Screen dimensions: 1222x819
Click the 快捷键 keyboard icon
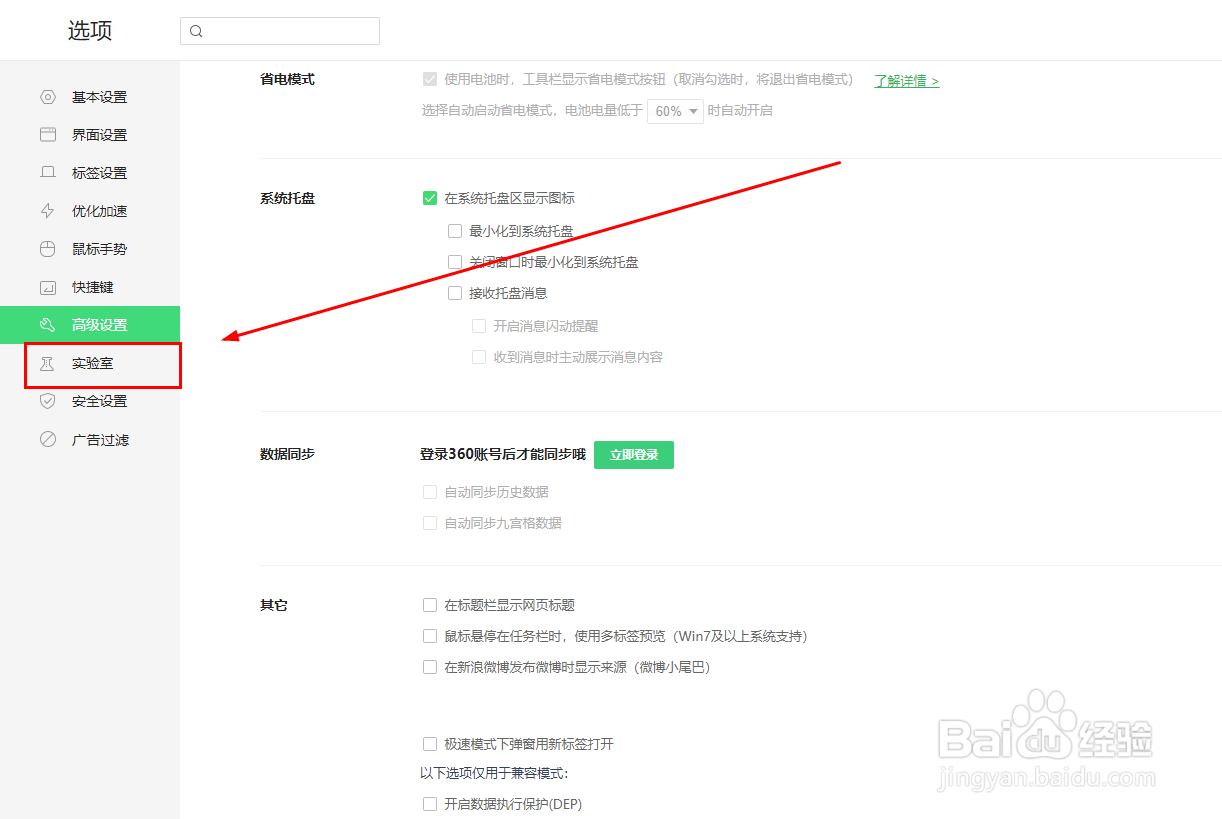(x=47, y=287)
